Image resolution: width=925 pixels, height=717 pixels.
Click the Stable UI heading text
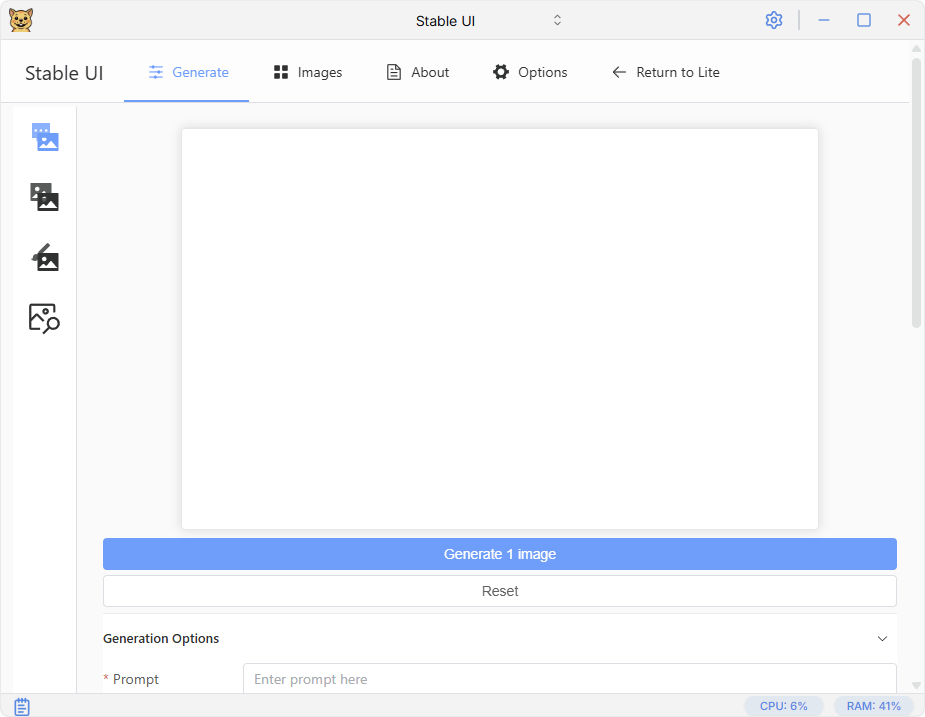coord(64,73)
